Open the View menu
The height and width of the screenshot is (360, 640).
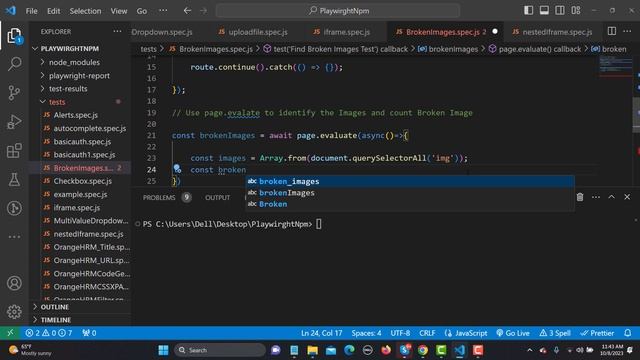coord(119,11)
